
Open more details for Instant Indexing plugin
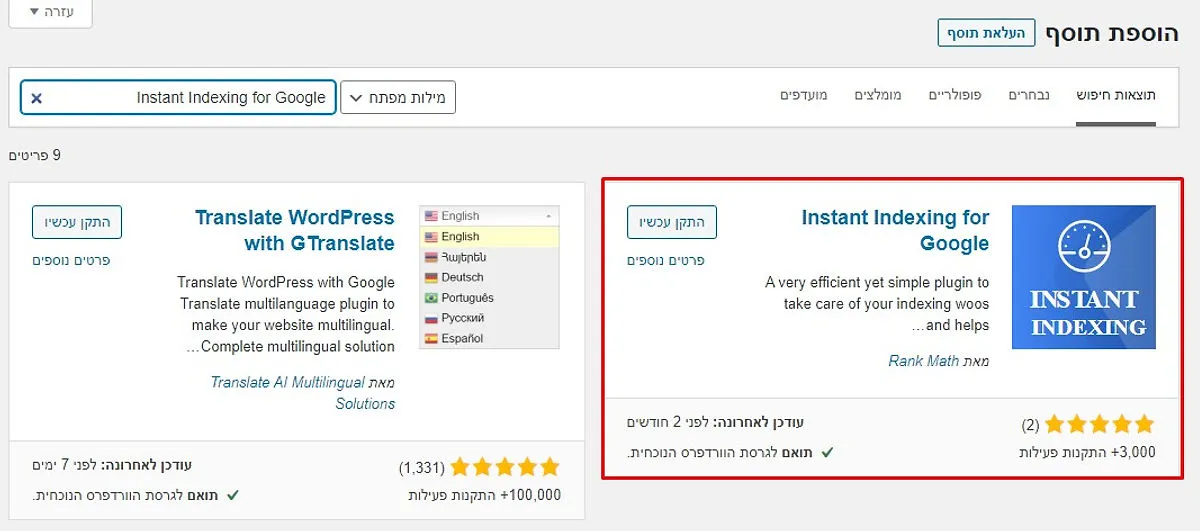tap(666, 260)
